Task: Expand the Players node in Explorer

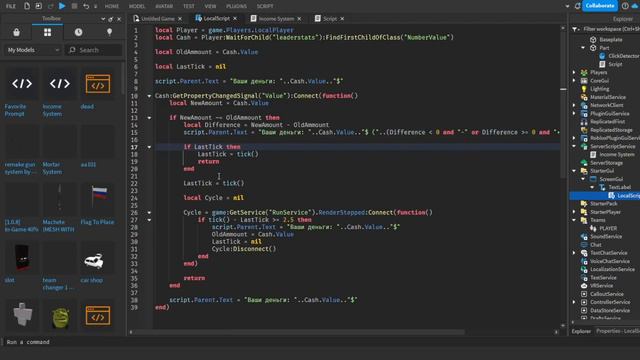Action: pyautogui.click(x=574, y=72)
